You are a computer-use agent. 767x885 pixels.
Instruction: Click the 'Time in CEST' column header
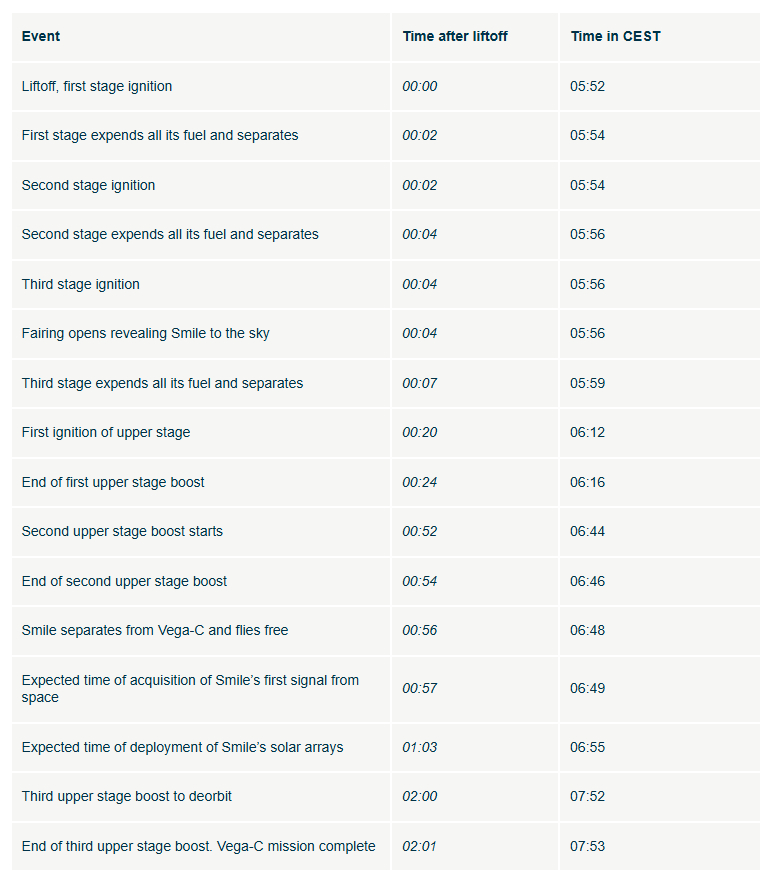pyautogui.click(x=615, y=36)
